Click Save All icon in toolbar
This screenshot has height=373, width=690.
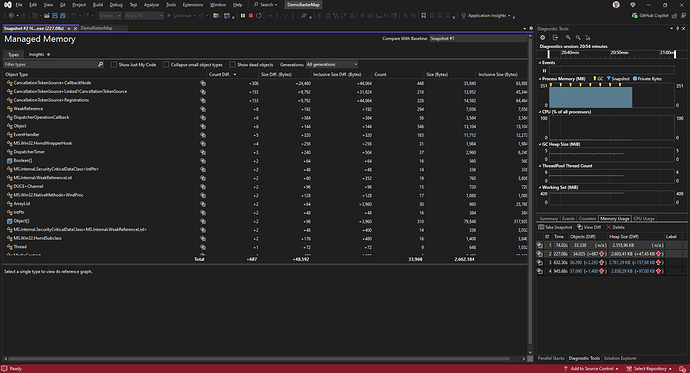62,15
